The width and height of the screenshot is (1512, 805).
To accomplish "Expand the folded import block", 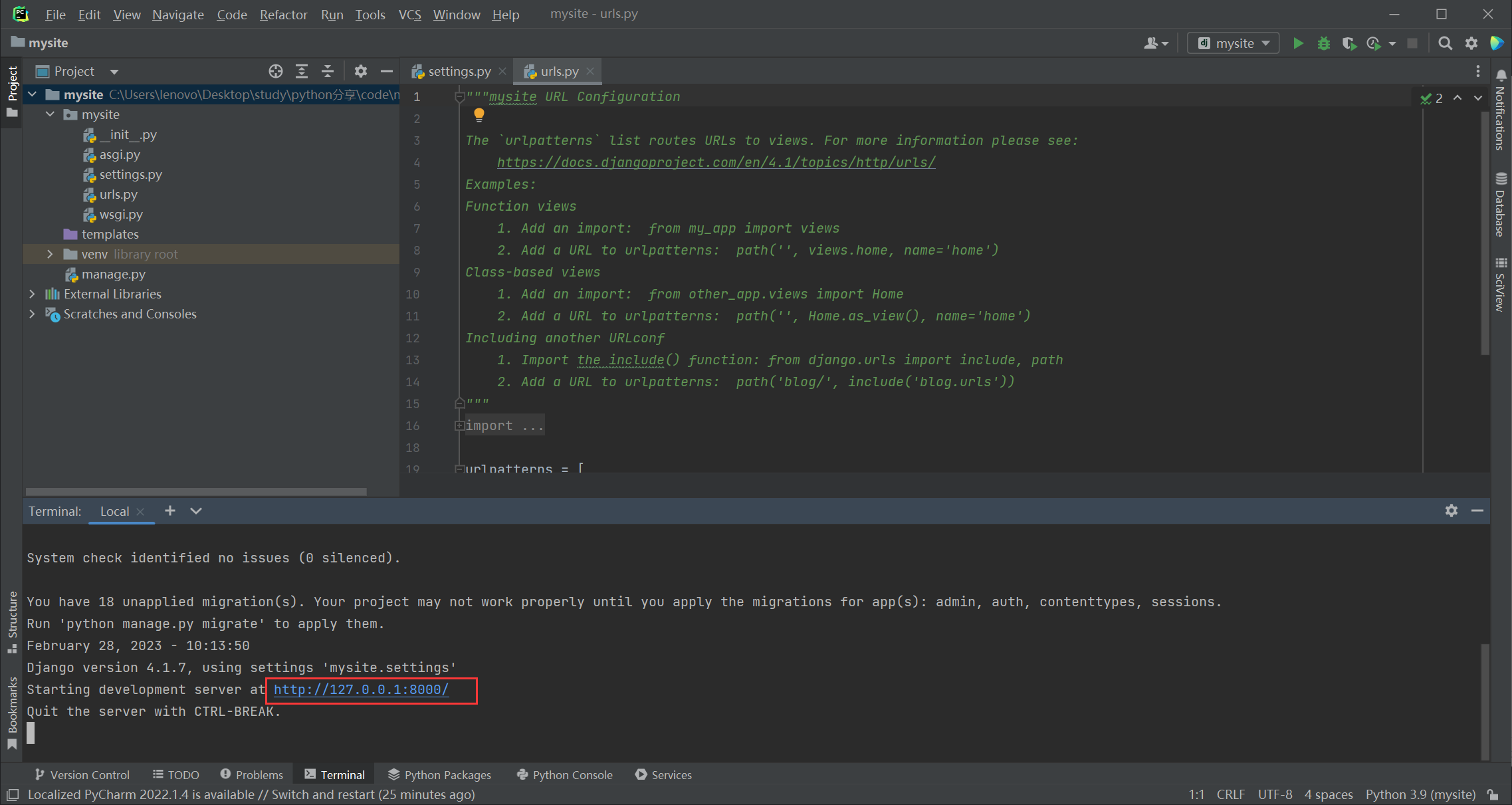I will [459, 425].
